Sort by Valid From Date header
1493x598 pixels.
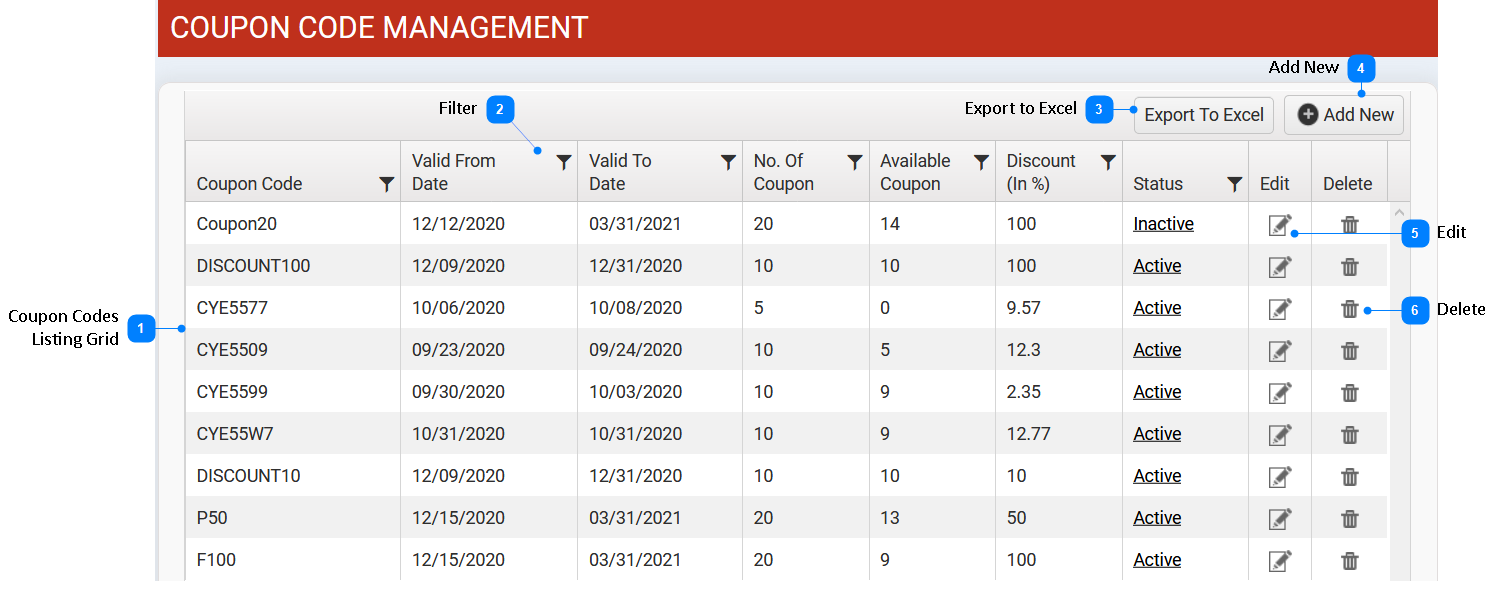click(453, 172)
